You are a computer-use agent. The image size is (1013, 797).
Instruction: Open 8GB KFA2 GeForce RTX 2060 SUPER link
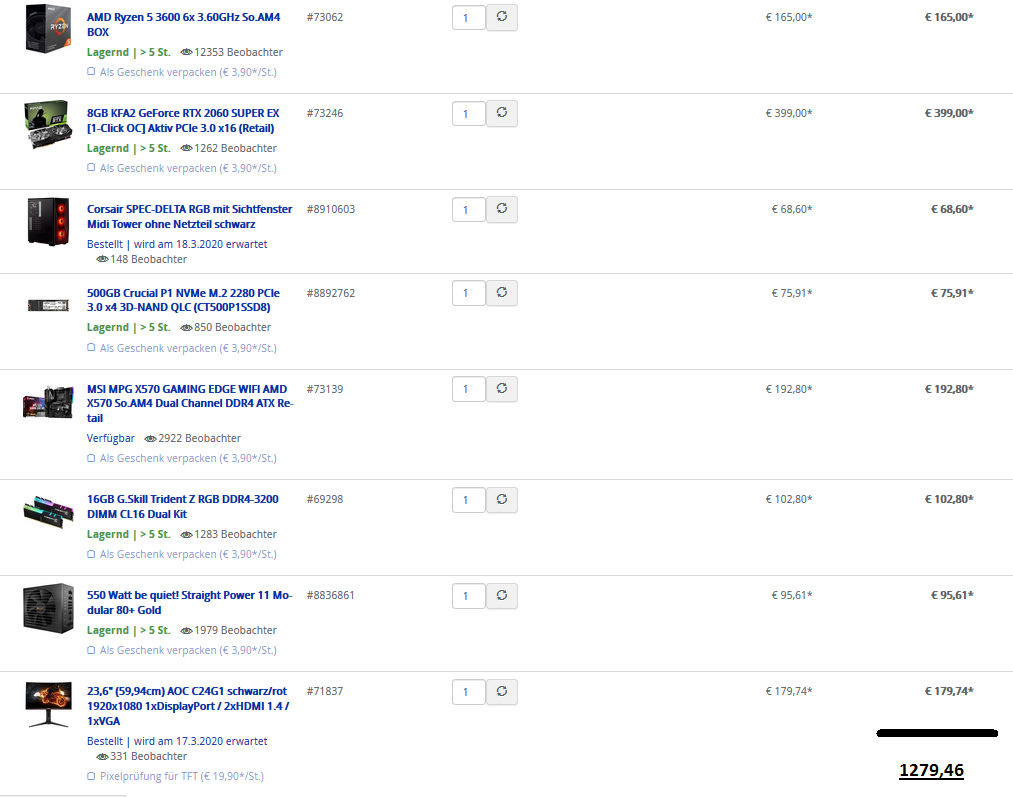[183, 121]
